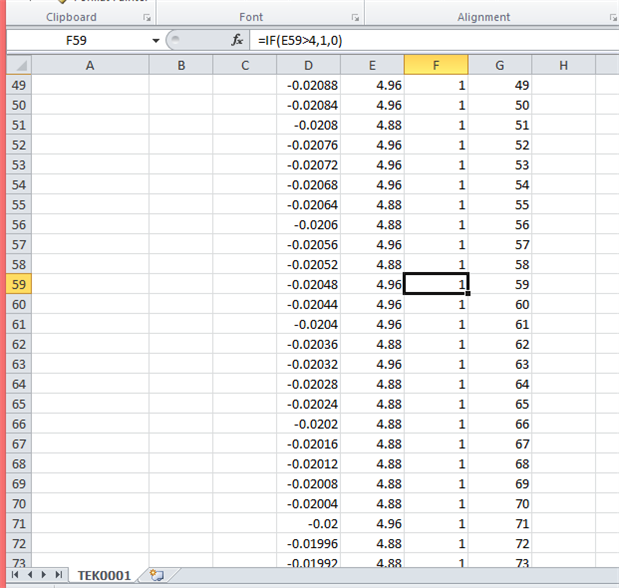Click the Name Box showing F59
The width and height of the screenshot is (619, 588).
[x=80, y=40]
